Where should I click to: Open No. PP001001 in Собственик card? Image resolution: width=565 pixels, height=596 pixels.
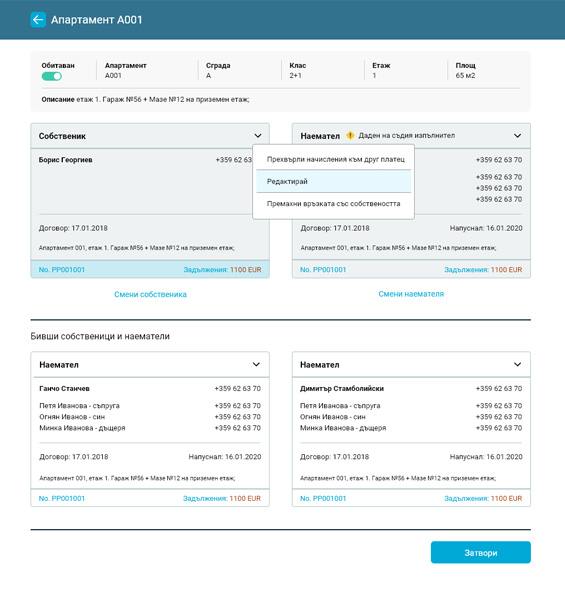(x=62, y=269)
